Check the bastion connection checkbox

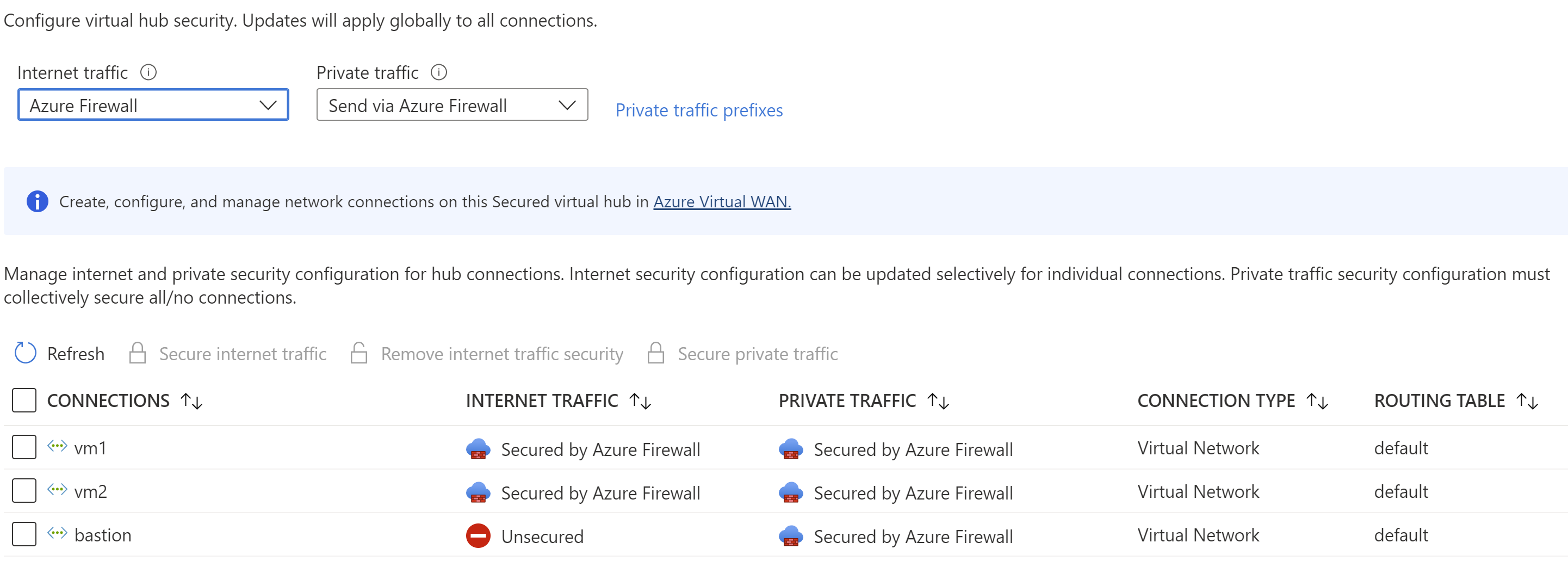(24, 534)
